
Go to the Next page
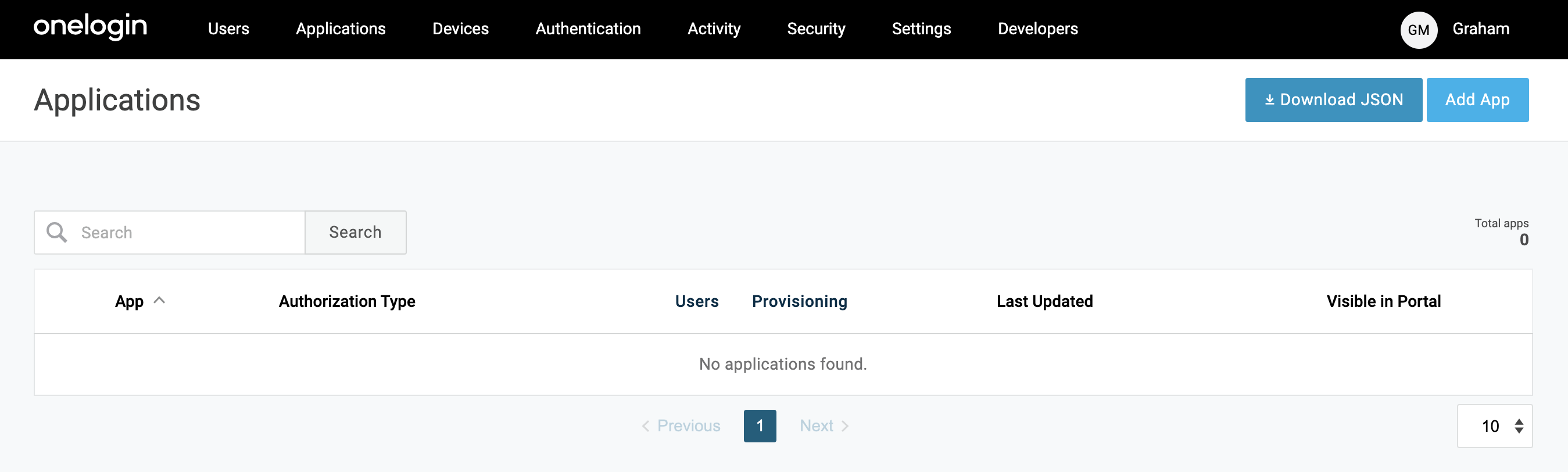click(824, 425)
